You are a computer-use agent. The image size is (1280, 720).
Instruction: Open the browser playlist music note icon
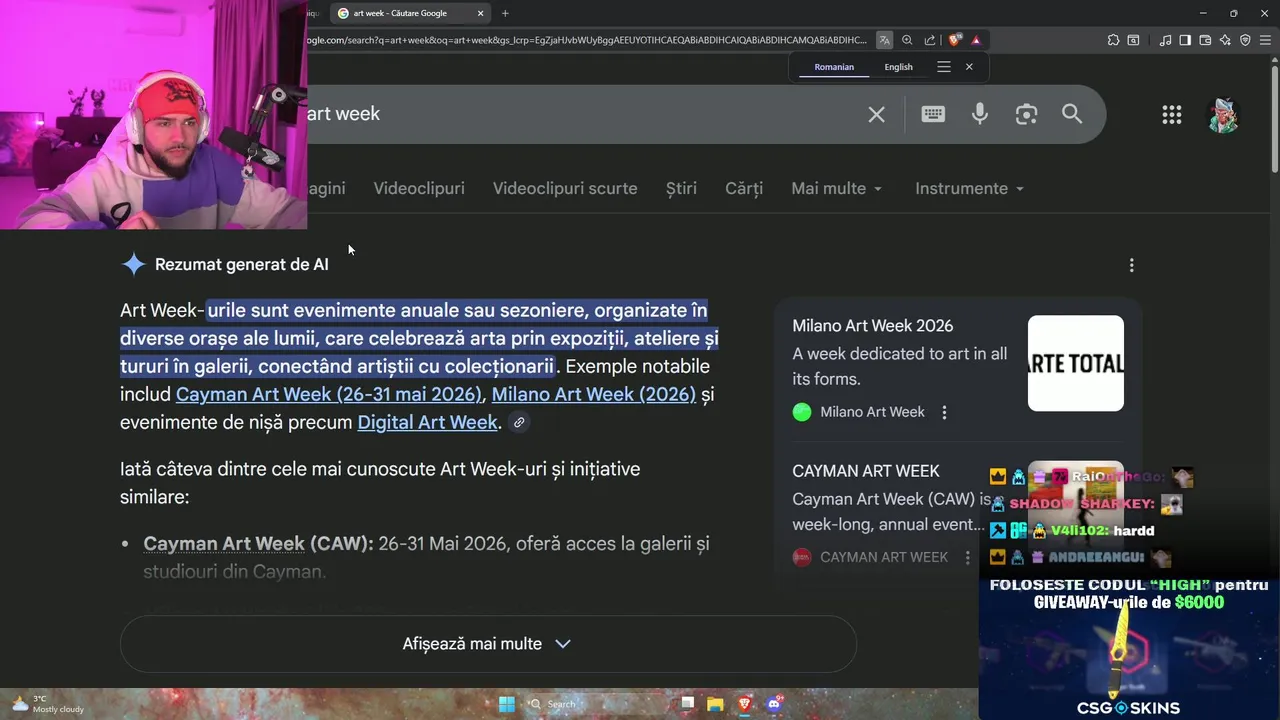point(1165,40)
